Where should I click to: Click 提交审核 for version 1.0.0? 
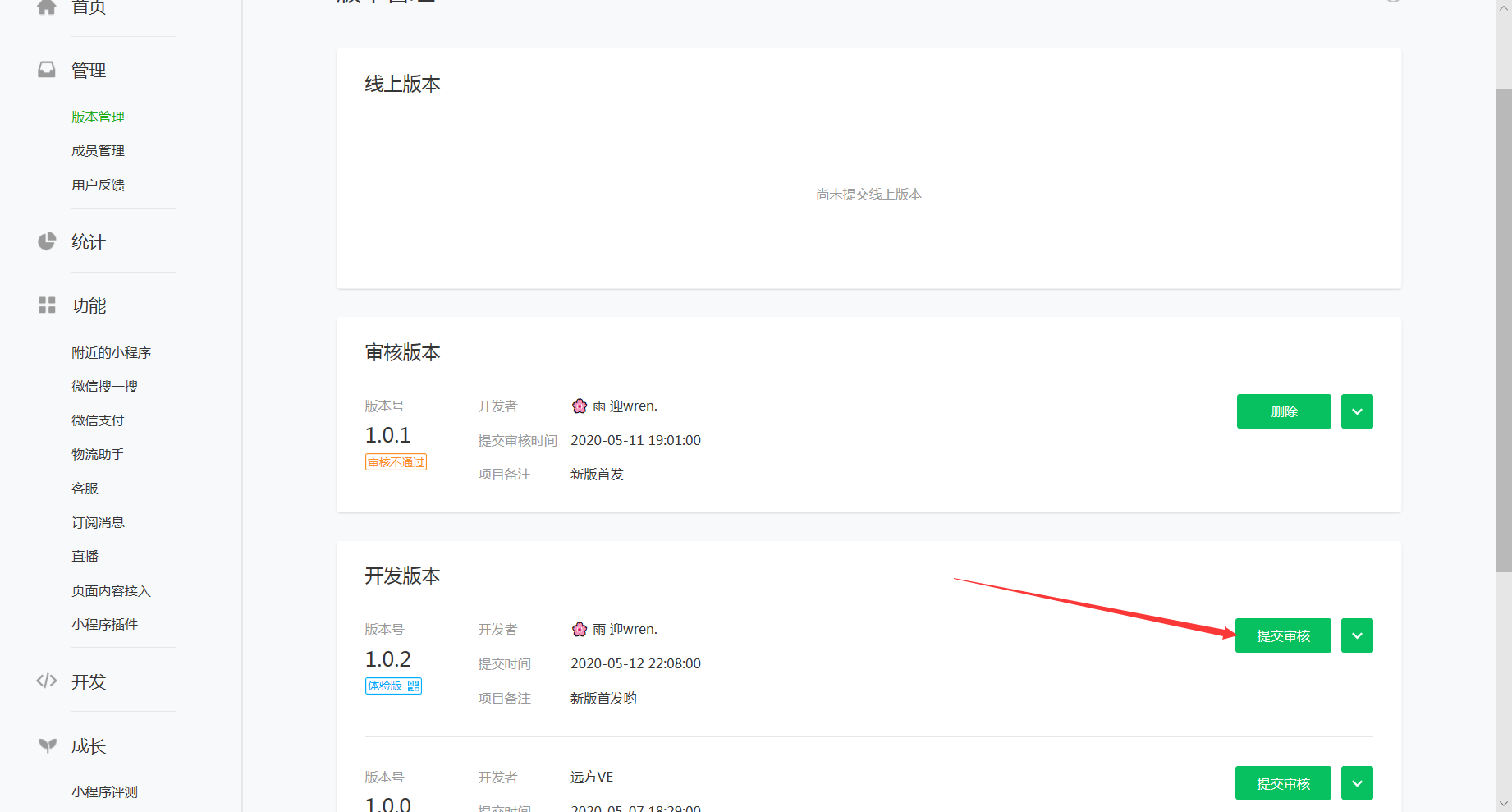point(1283,783)
